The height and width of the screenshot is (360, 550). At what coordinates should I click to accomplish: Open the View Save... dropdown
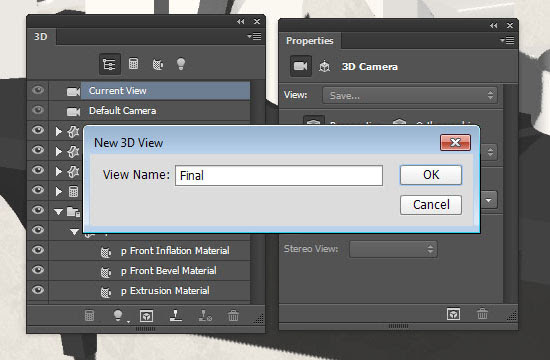click(x=410, y=95)
